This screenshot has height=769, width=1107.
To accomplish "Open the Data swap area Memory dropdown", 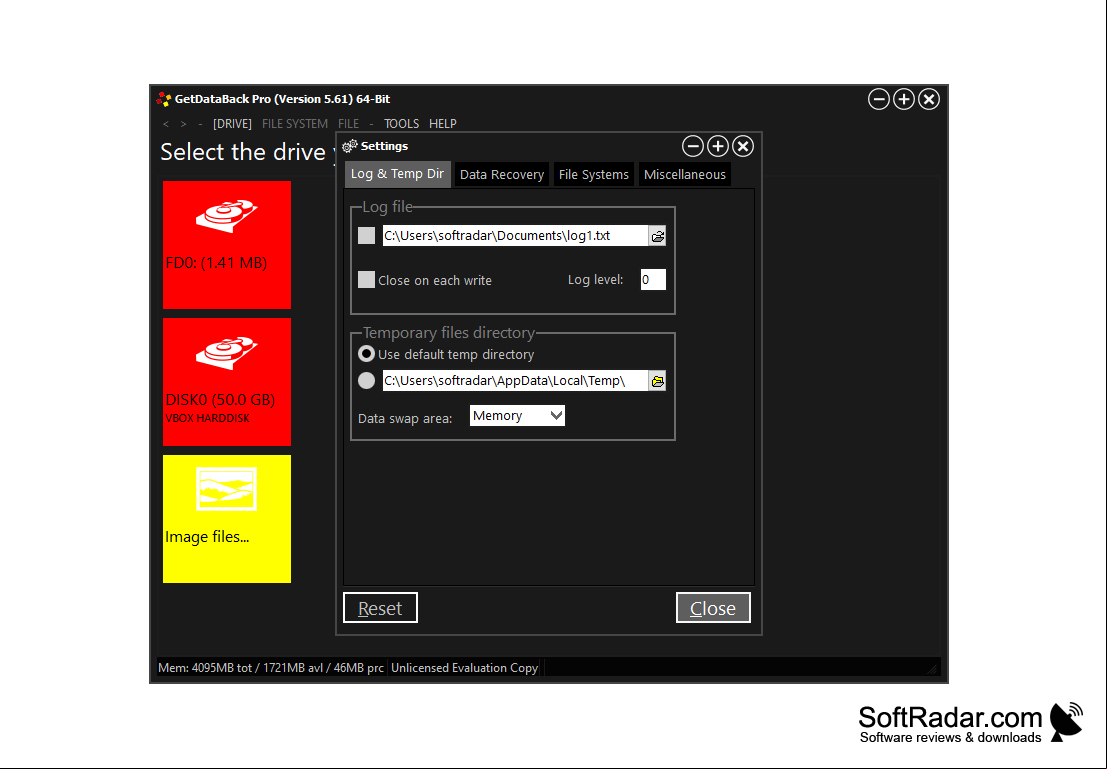I will [x=517, y=416].
